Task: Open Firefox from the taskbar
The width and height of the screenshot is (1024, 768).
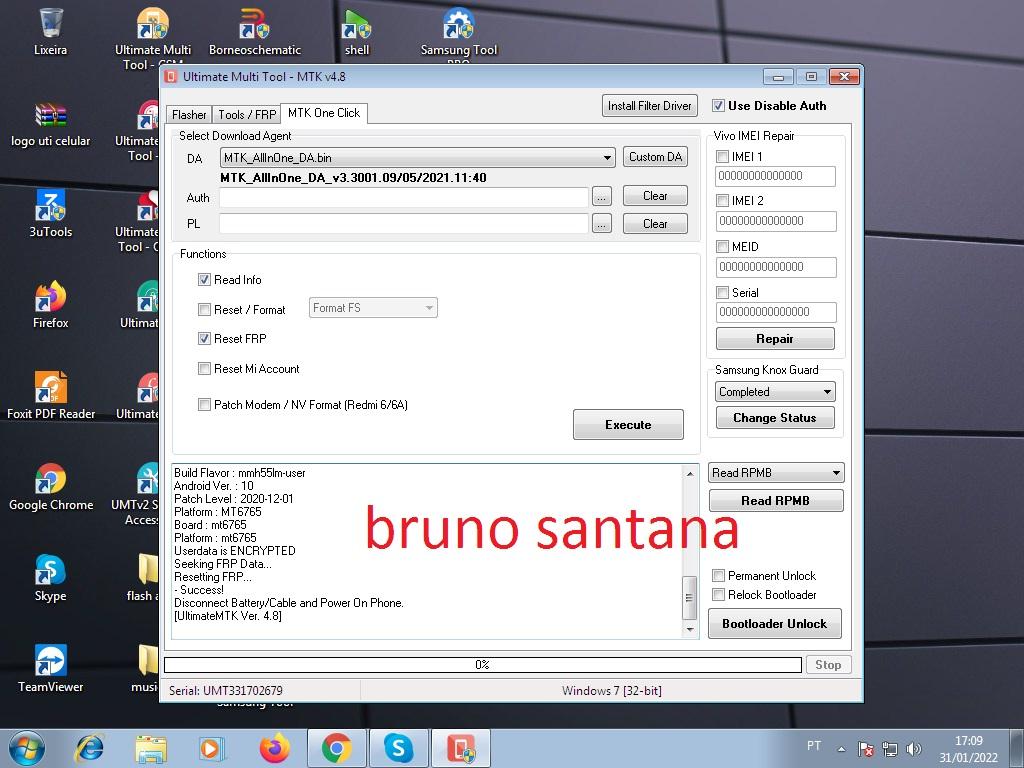Action: tap(274, 748)
